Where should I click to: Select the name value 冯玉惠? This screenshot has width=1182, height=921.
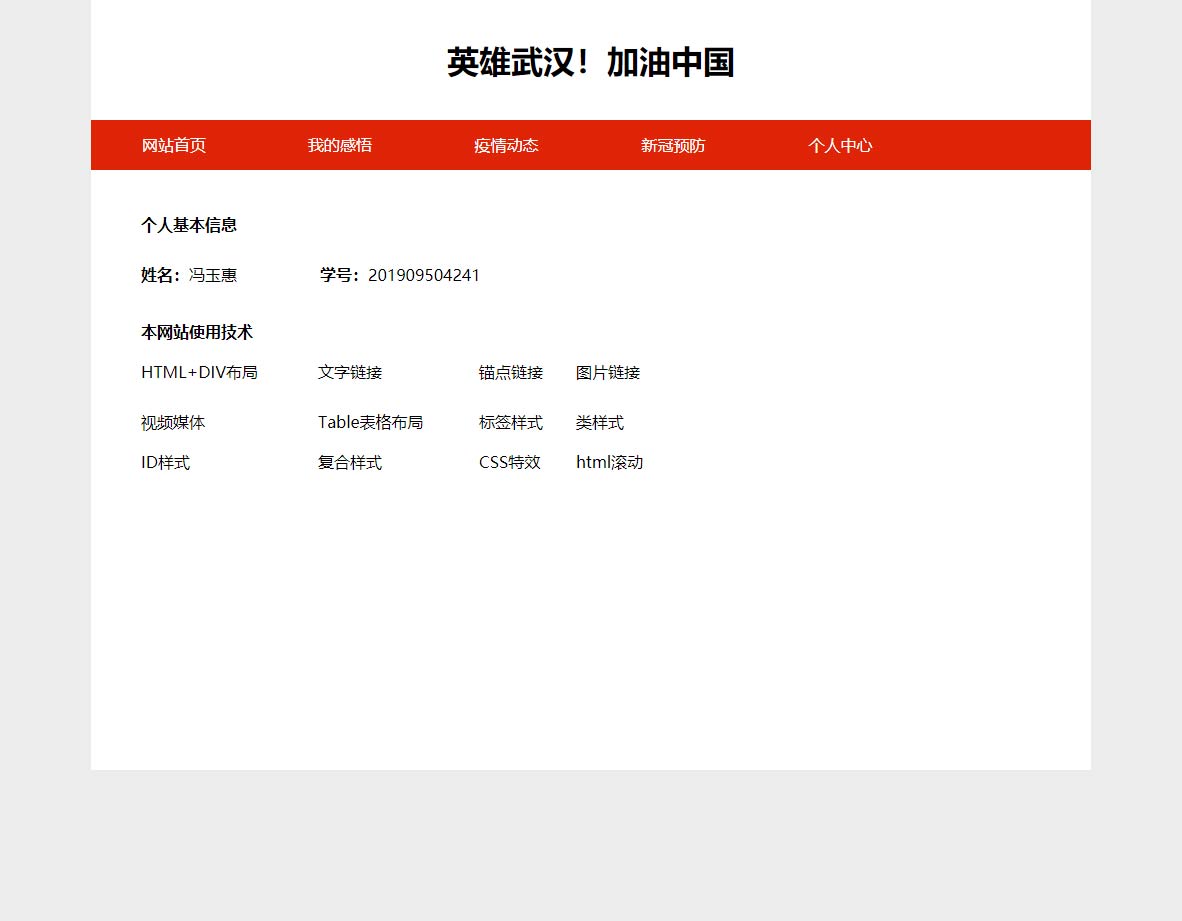click(213, 275)
